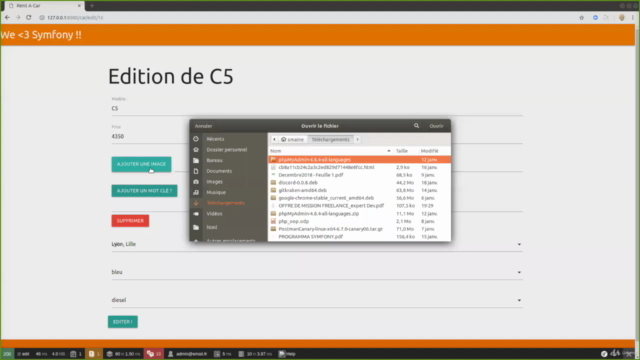Select the php_oop.odp file
Image resolution: width=640 pixels, height=360 pixels.
point(359,221)
